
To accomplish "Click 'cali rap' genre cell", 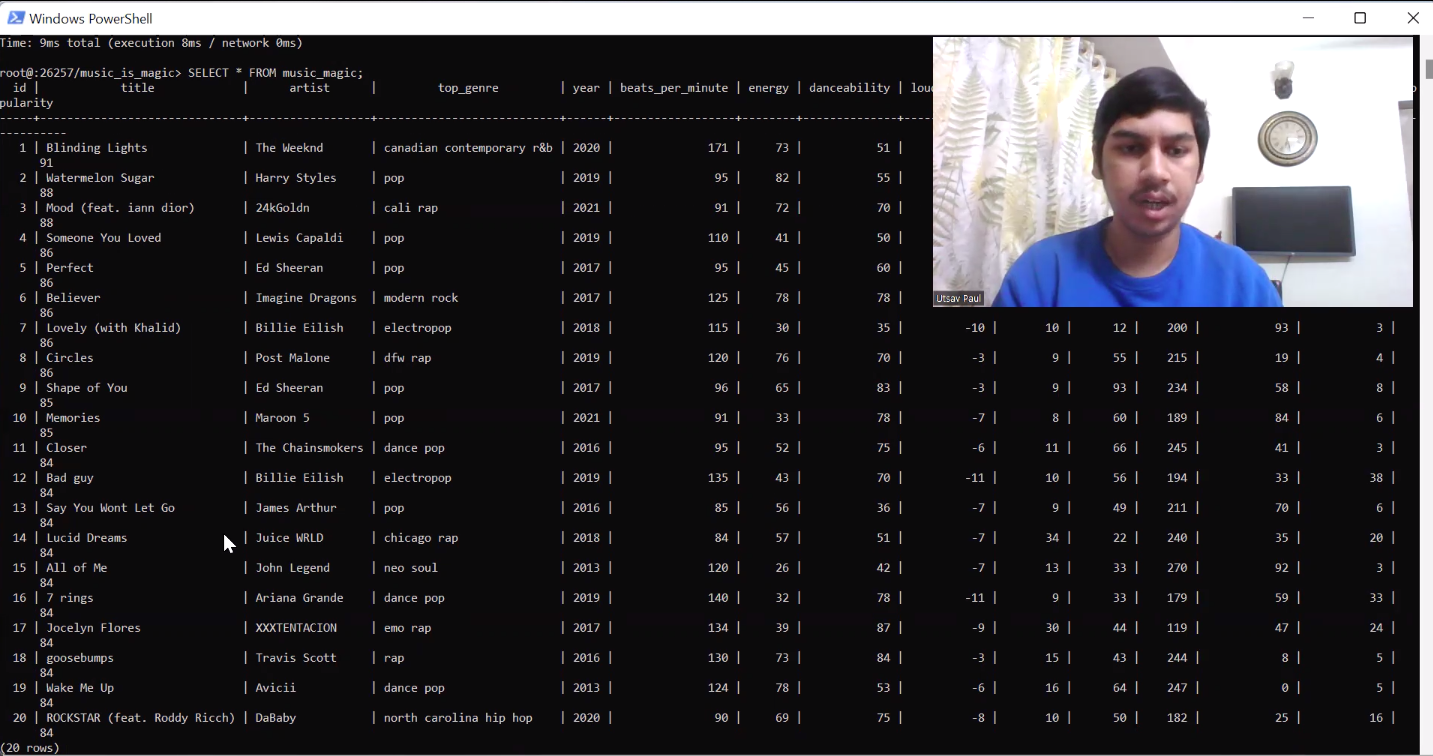I will tap(411, 208).
